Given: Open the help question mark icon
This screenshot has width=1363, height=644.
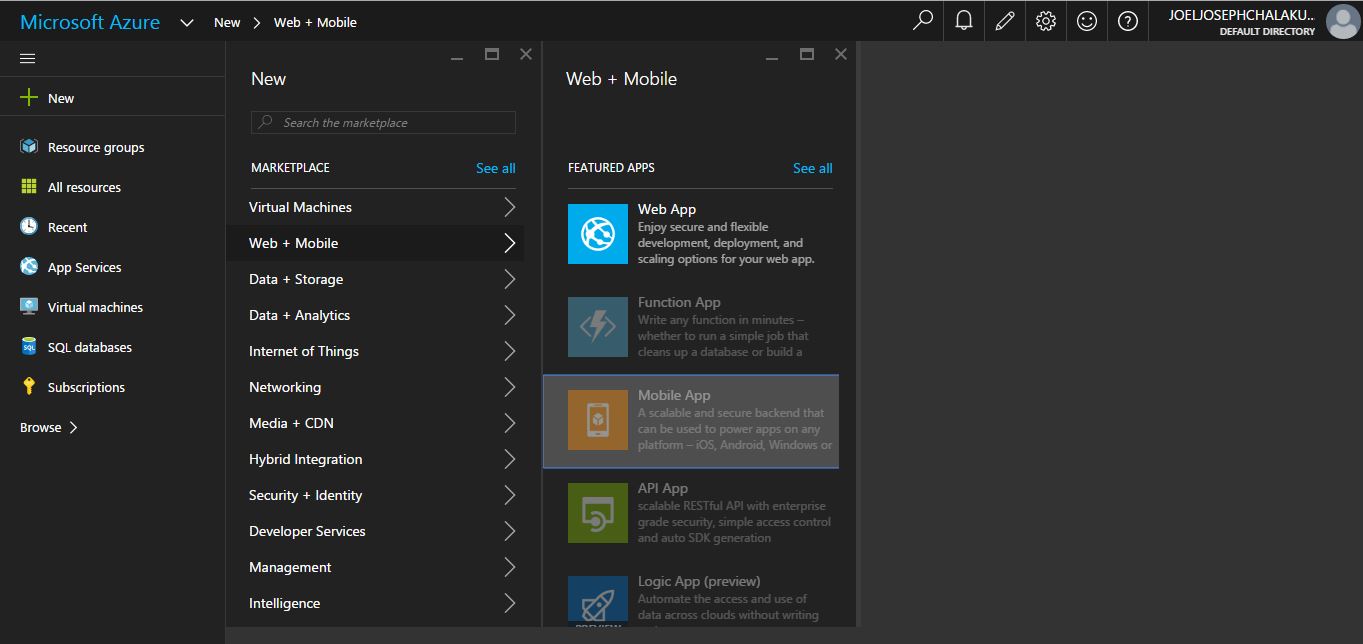Looking at the screenshot, I should [x=1128, y=20].
